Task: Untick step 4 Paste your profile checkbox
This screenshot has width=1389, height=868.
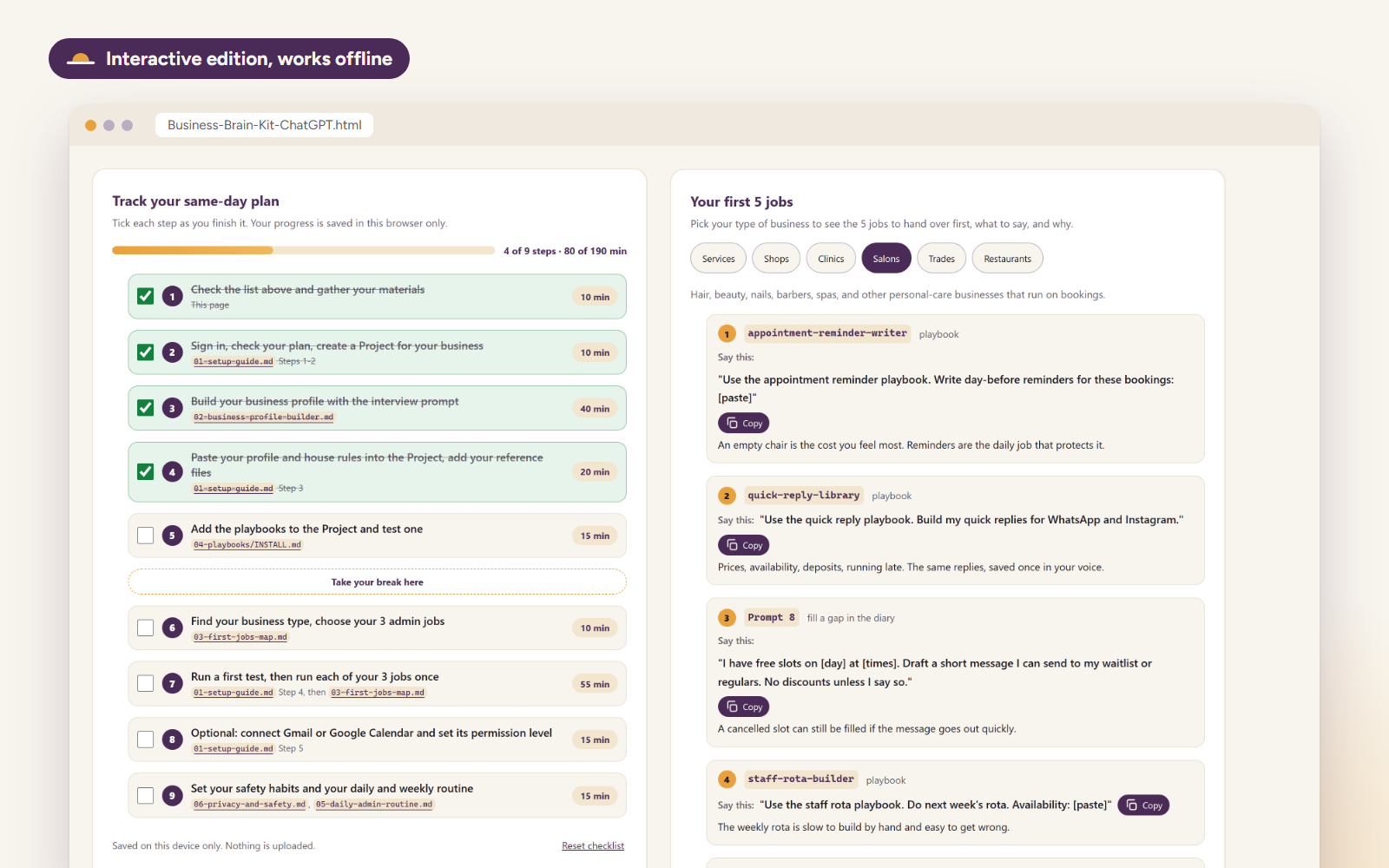Action: (x=146, y=471)
